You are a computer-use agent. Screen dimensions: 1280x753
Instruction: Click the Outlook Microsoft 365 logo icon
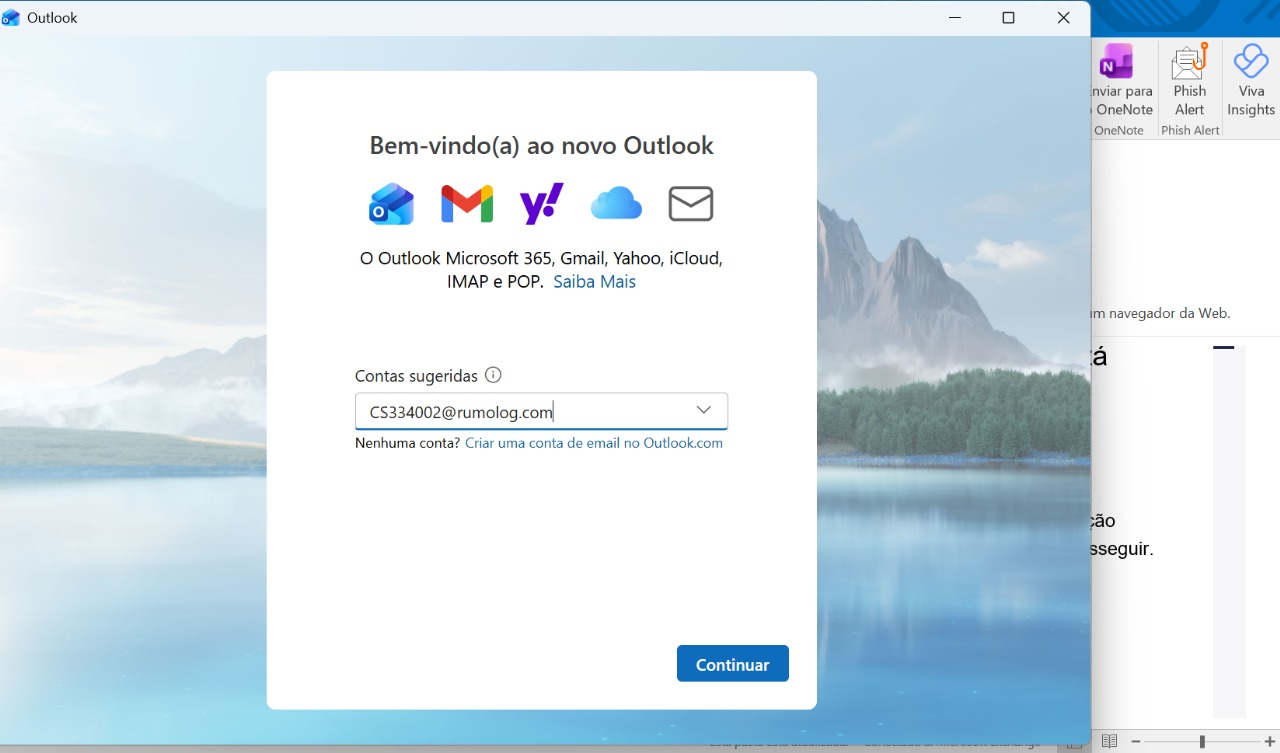pyautogui.click(x=391, y=204)
